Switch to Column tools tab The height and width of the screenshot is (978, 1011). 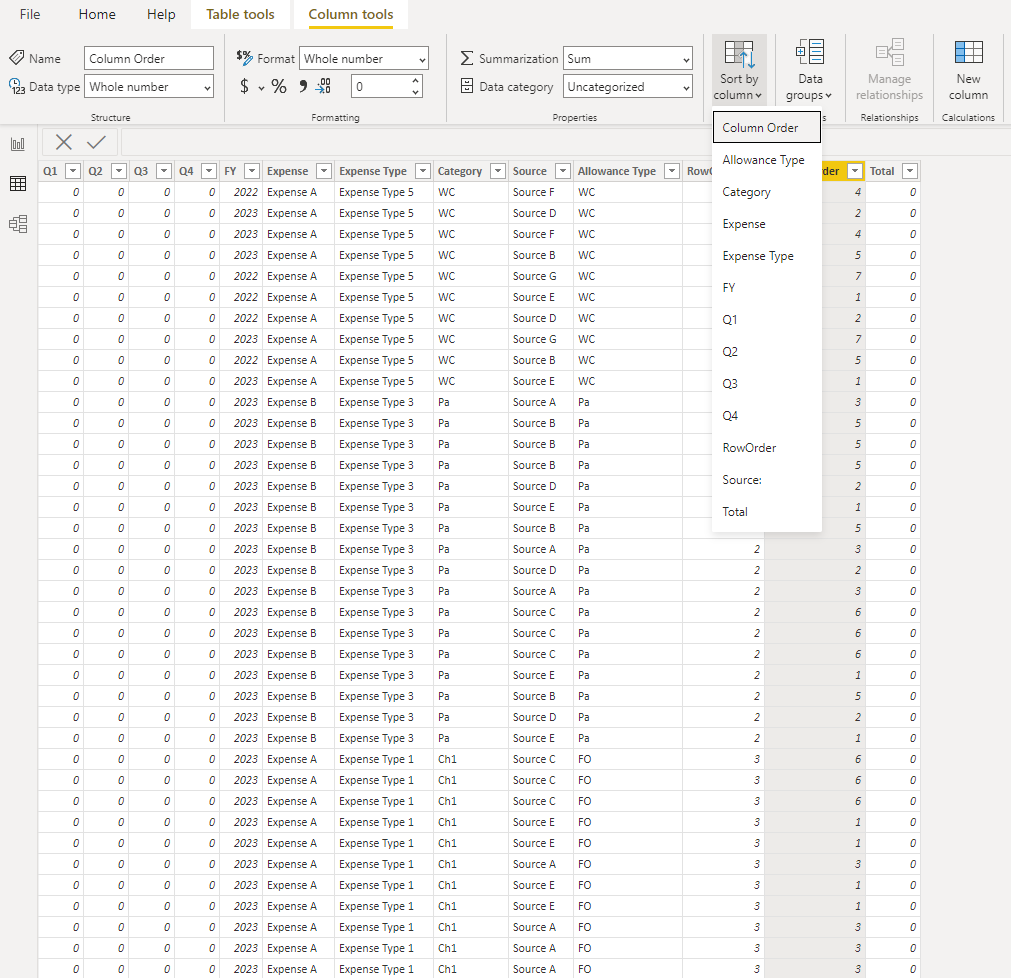click(351, 14)
